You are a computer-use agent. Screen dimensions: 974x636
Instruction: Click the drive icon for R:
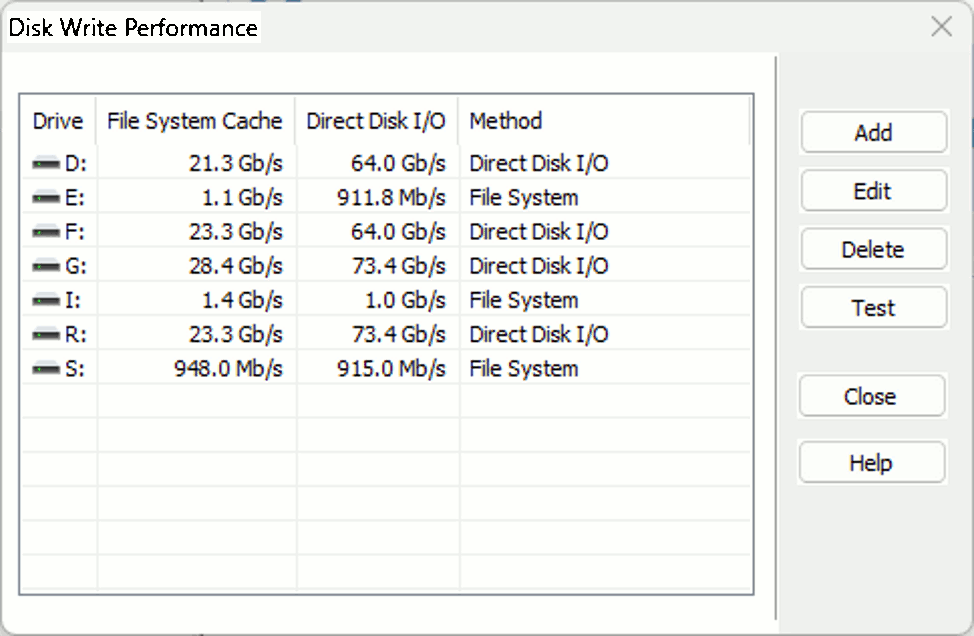point(46,335)
